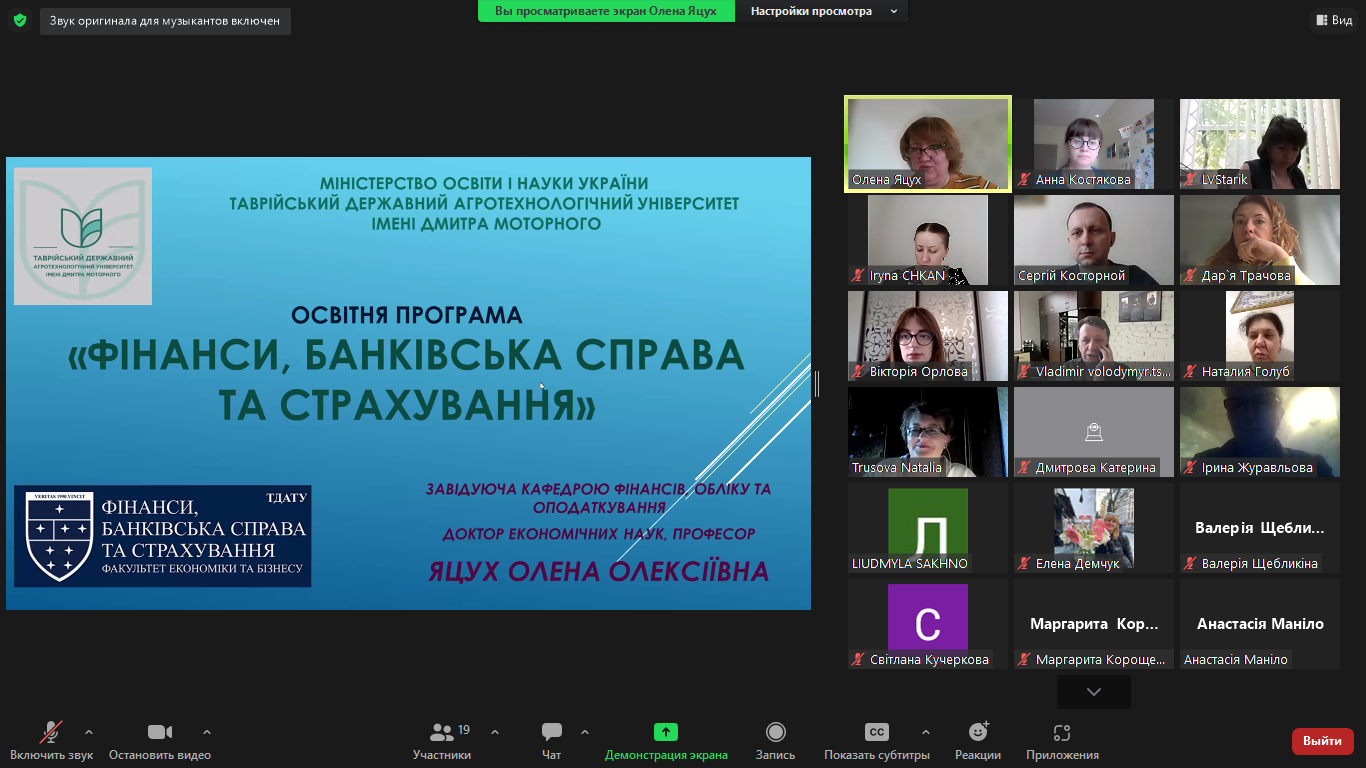Open the Чат panel icon
Viewport: 1366px width, 768px height.
point(551,731)
